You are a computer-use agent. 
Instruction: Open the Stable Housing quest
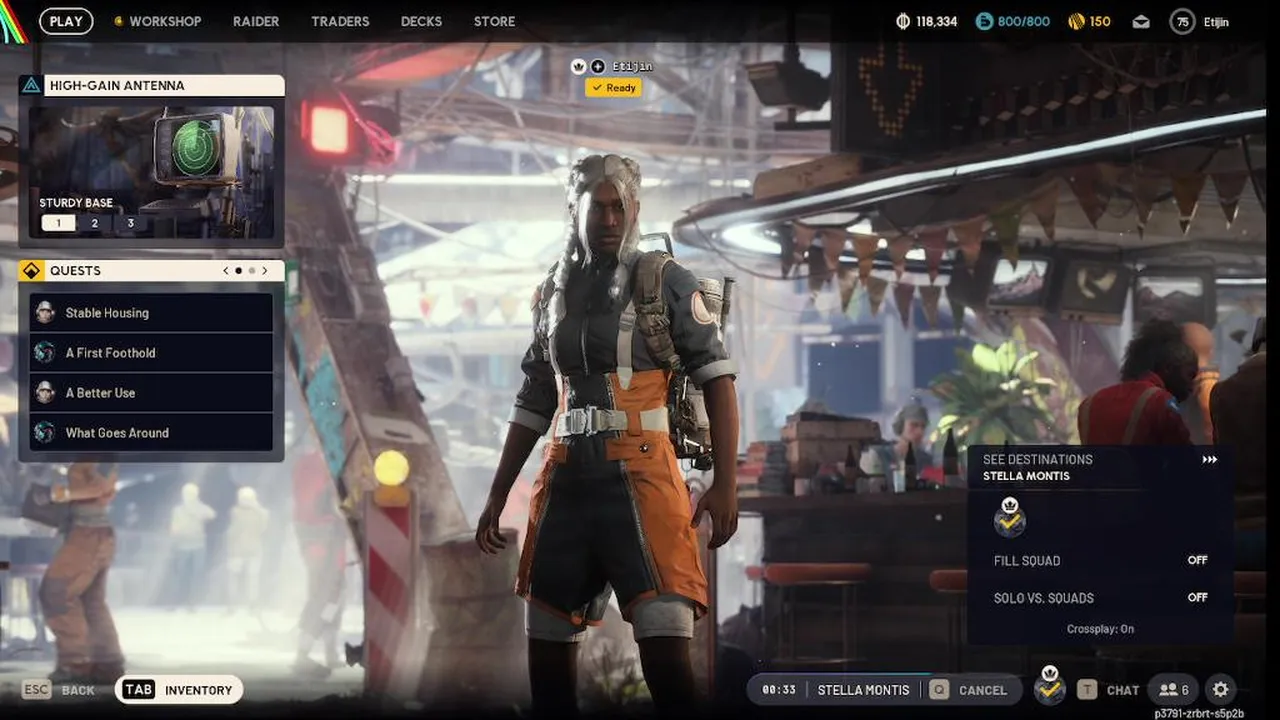pos(151,313)
